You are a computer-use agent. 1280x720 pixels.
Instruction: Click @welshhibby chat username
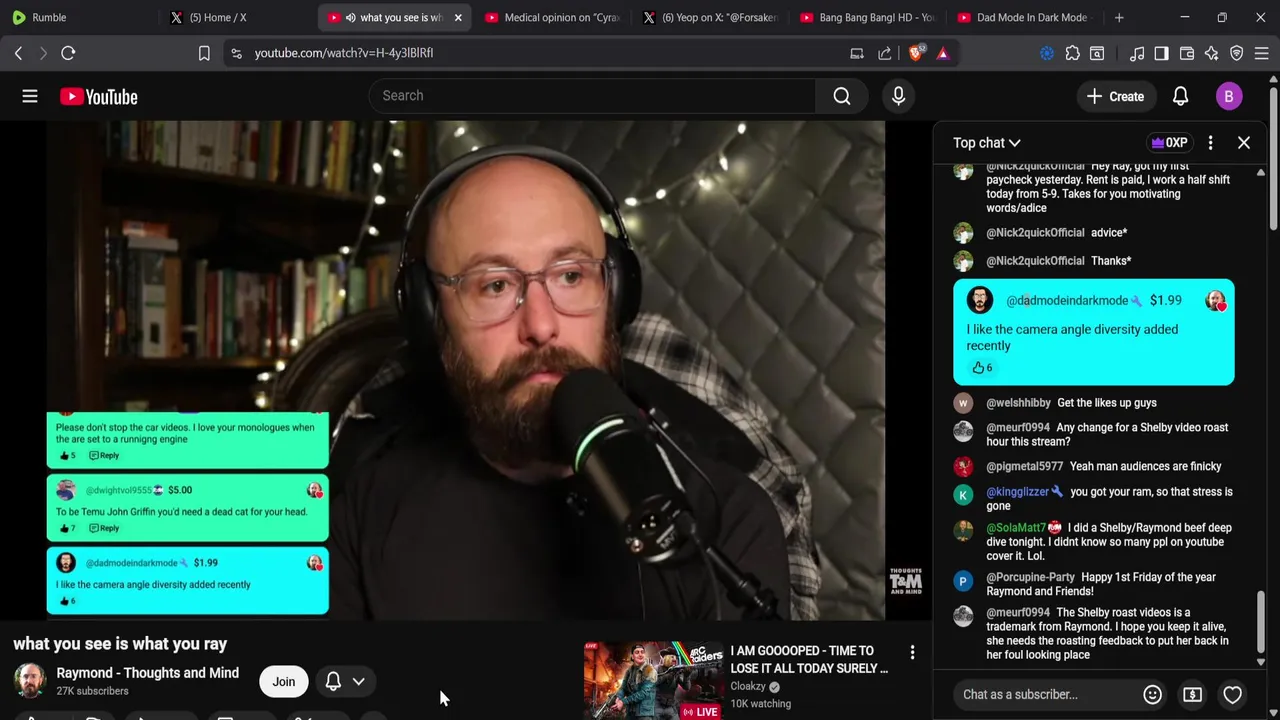pos(1018,403)
